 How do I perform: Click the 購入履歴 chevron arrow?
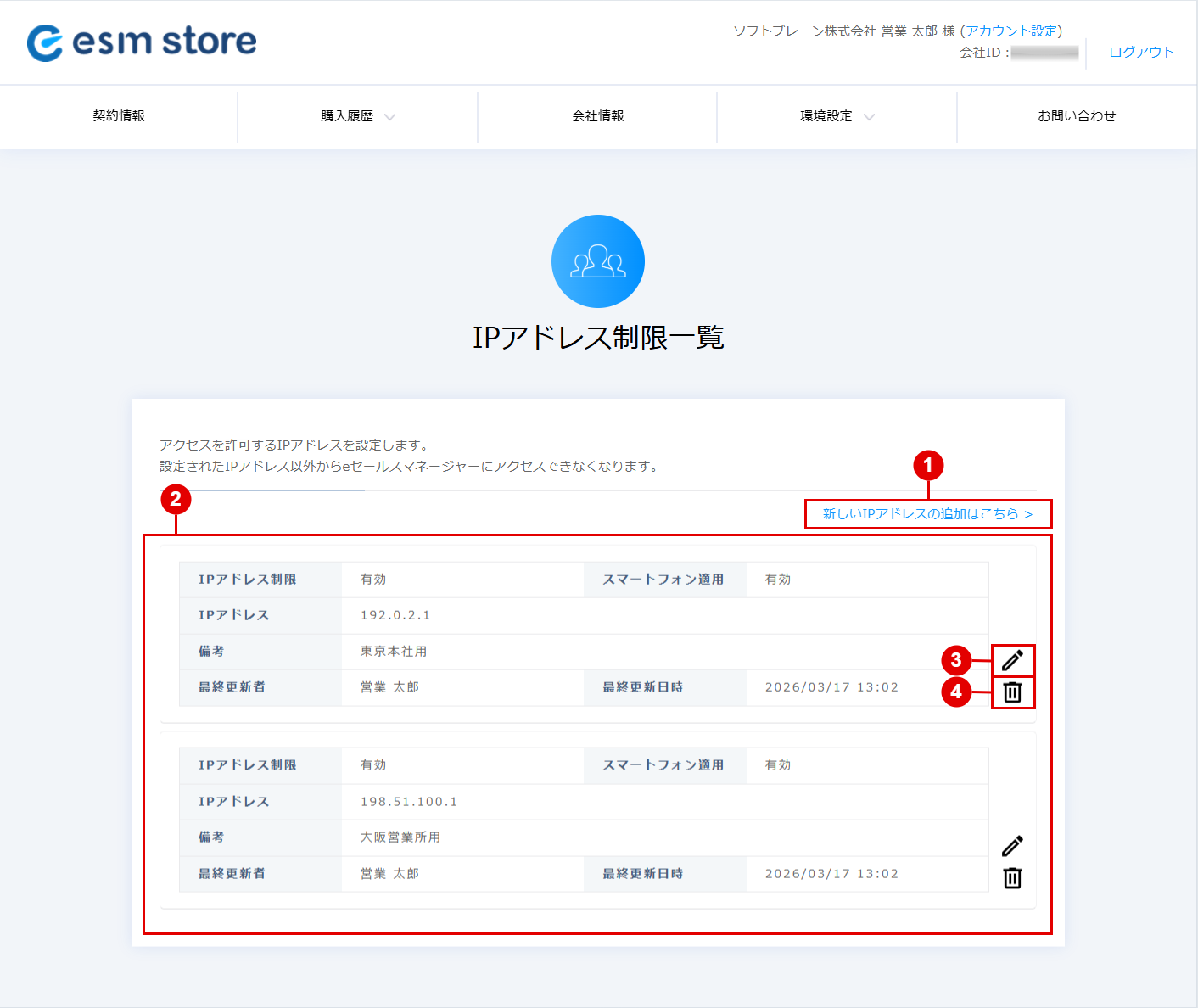[389, 117]
